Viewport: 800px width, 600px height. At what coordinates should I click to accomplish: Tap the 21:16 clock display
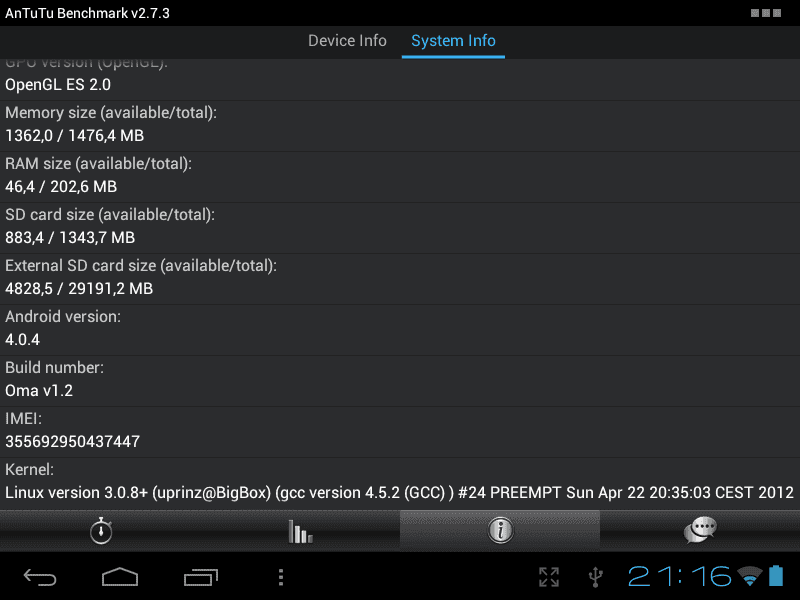point(680,577)
